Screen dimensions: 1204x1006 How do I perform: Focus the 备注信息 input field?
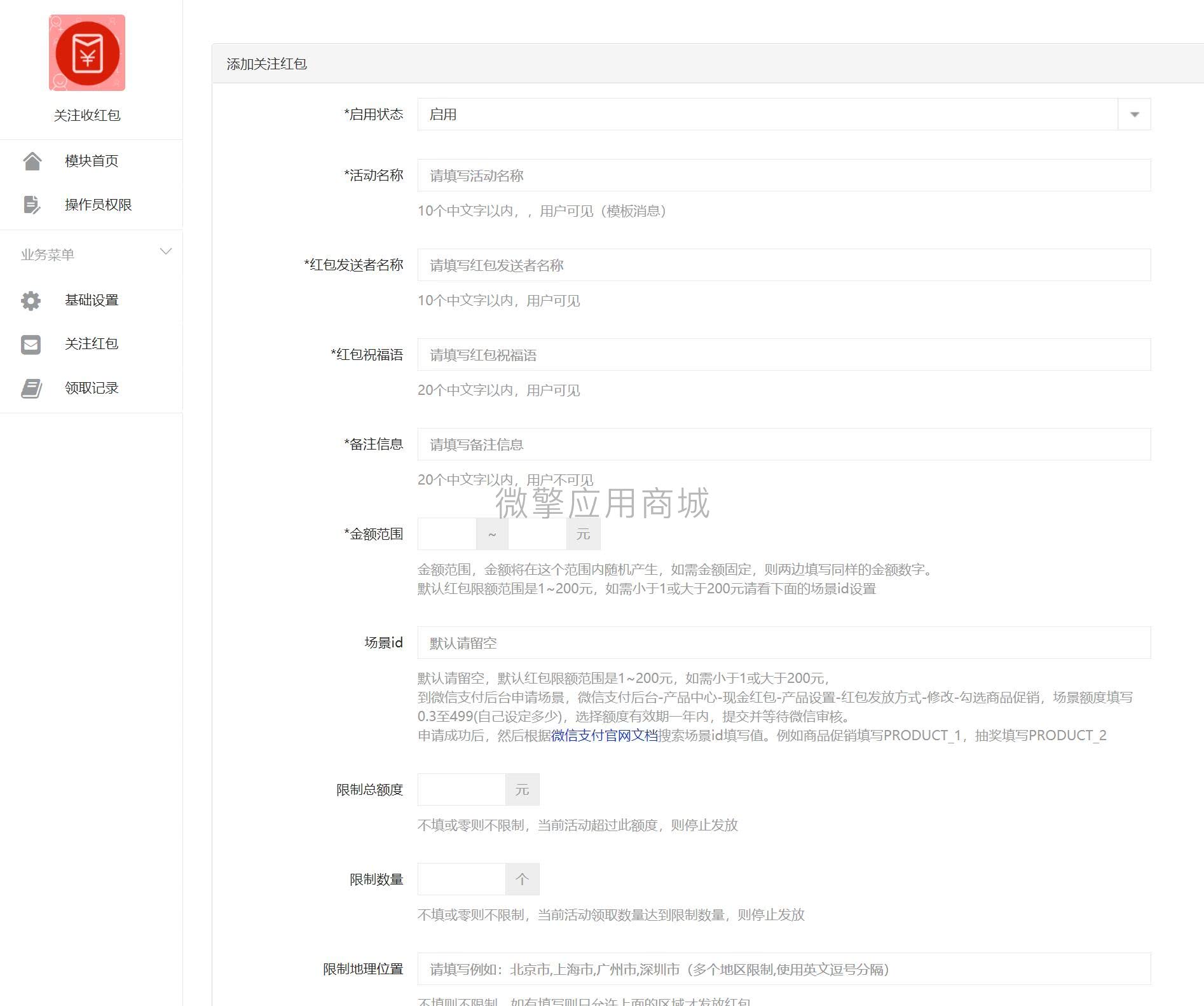point(784,444)
